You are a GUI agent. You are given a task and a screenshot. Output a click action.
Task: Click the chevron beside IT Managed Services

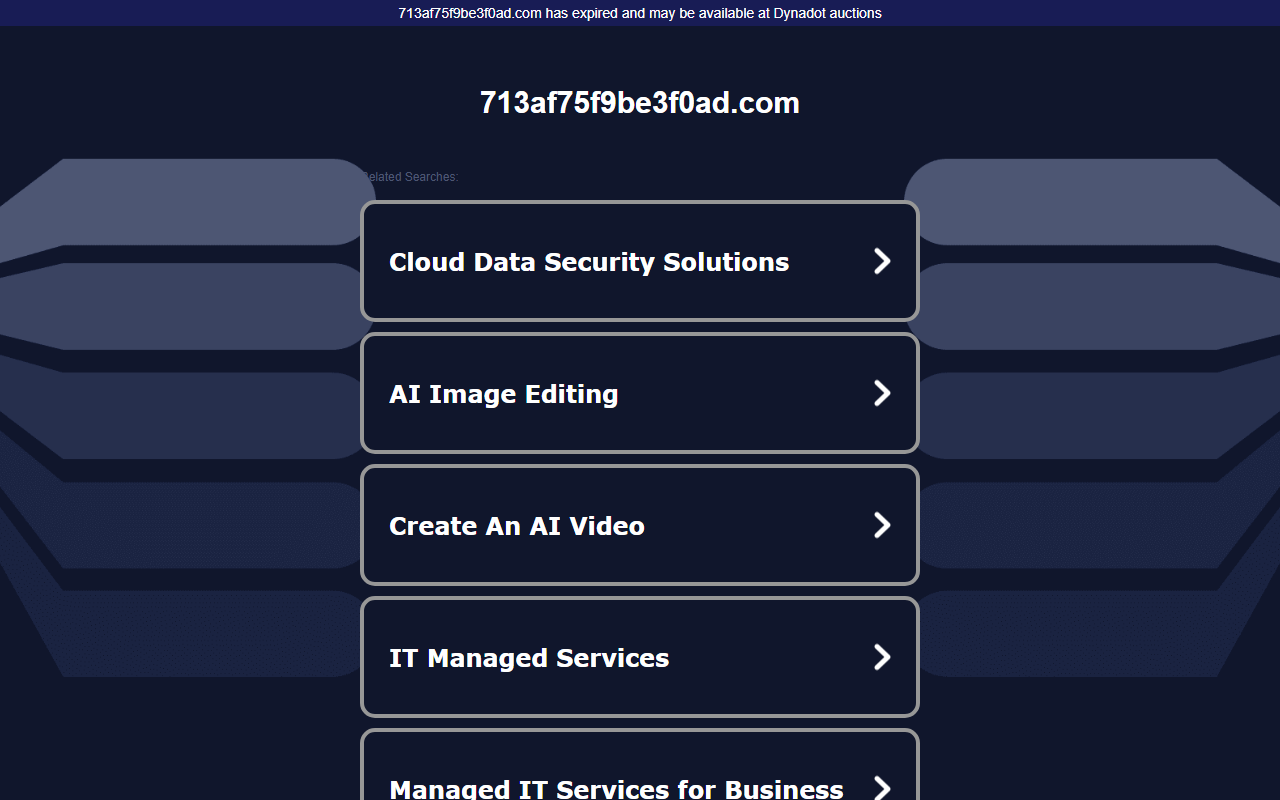pos(882,657)
